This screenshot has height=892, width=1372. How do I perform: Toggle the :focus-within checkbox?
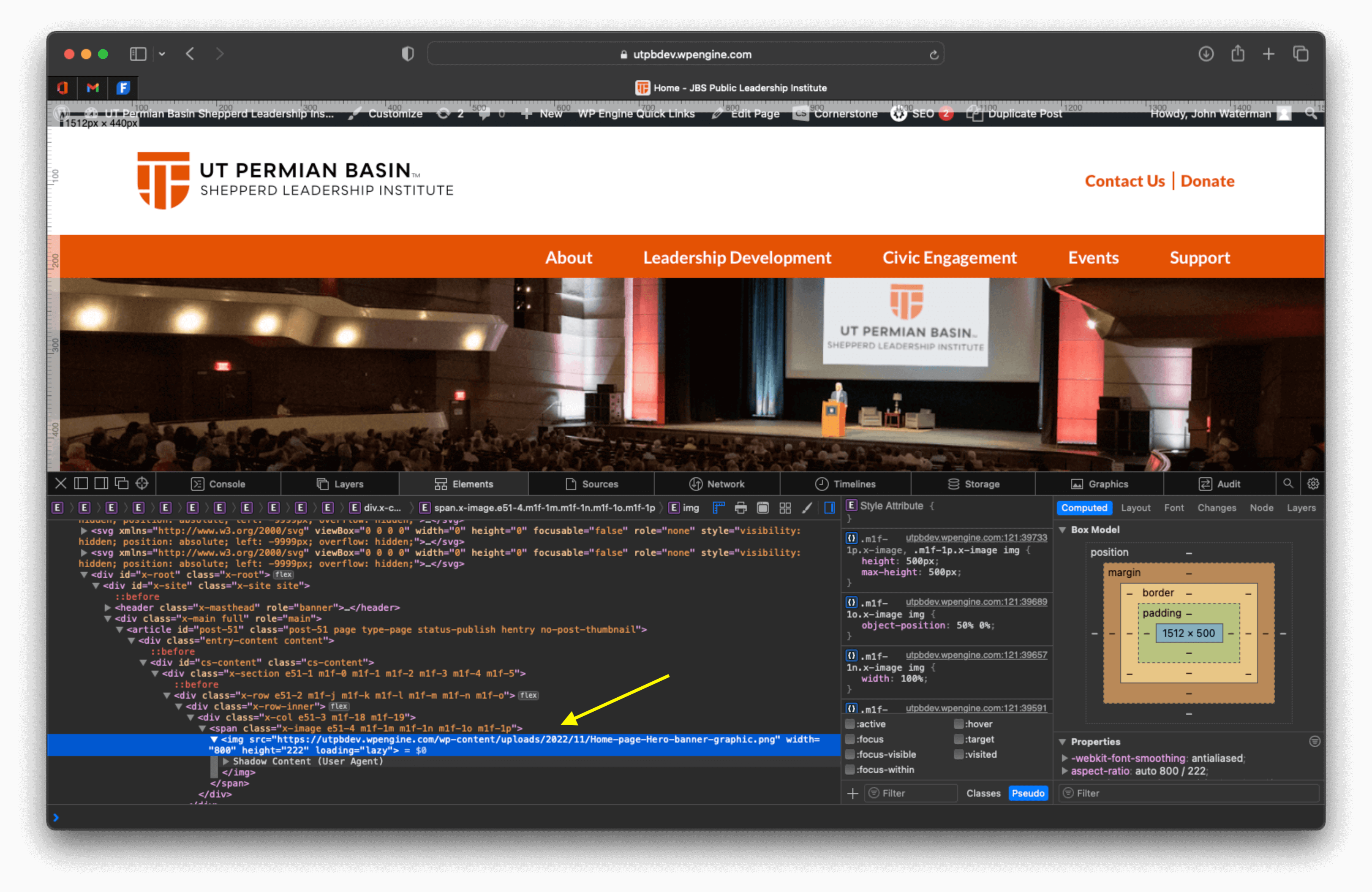850,769
